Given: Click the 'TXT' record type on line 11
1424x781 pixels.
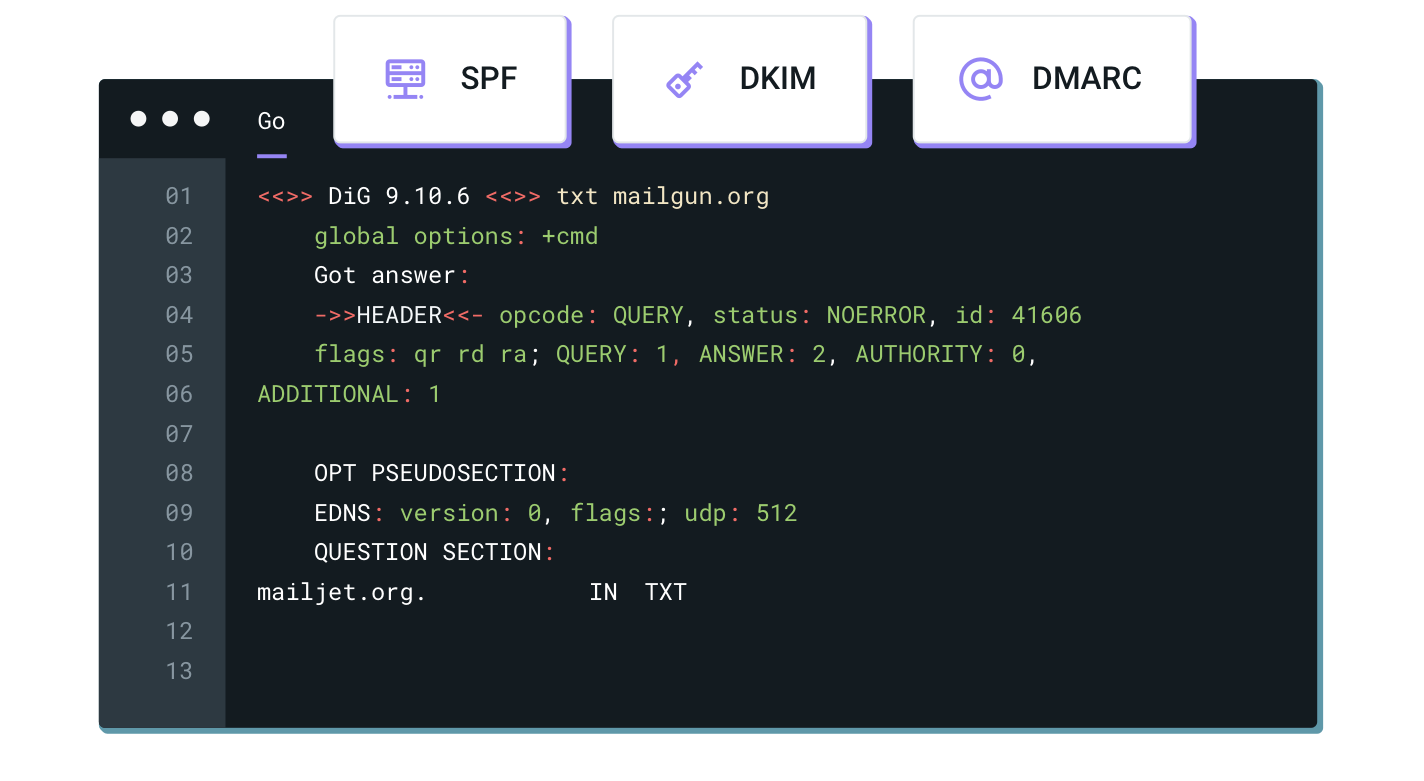Looking at the screenshot, I should [666, 592].
